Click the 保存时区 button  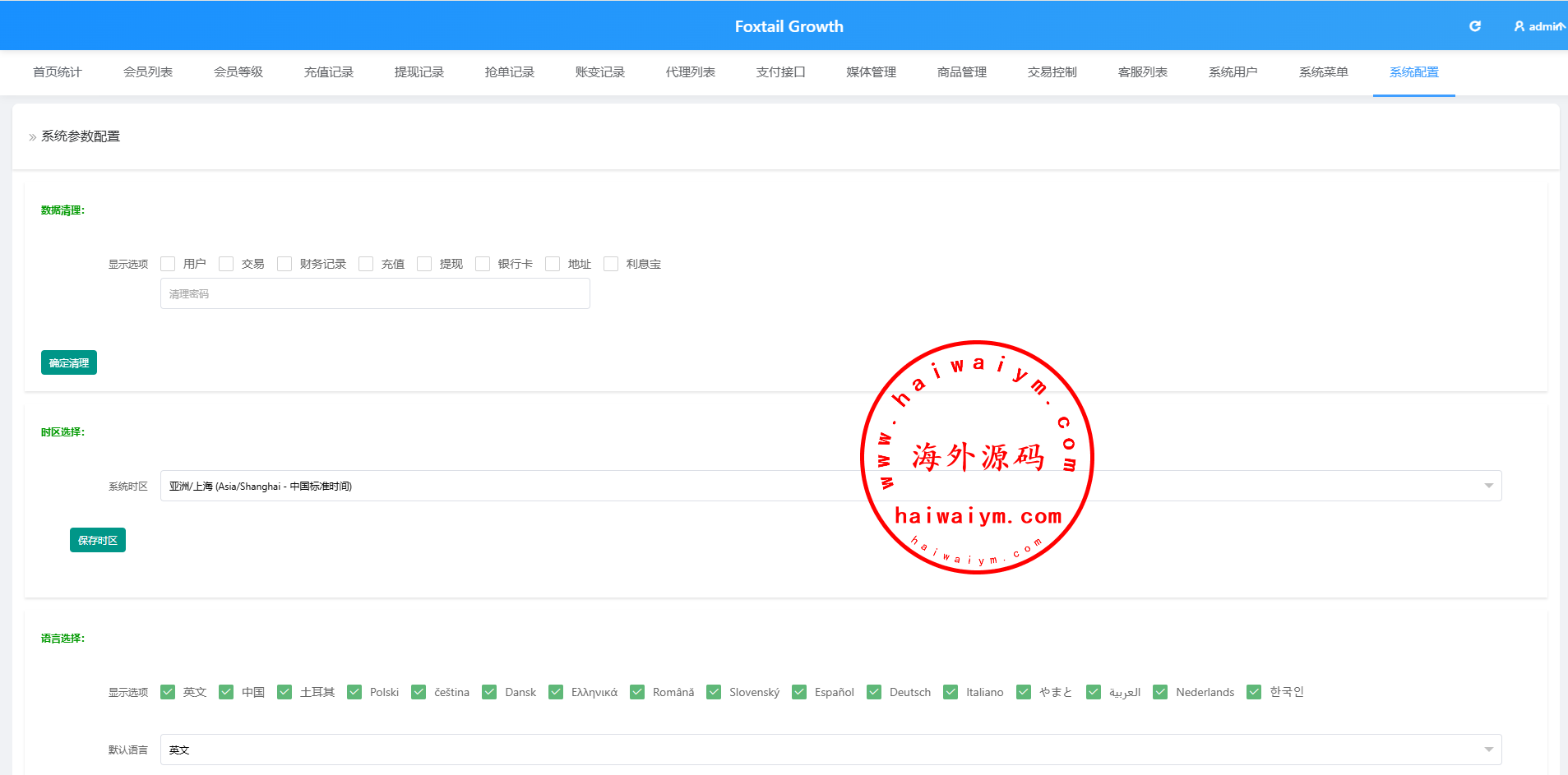click(x=98, y=540)
